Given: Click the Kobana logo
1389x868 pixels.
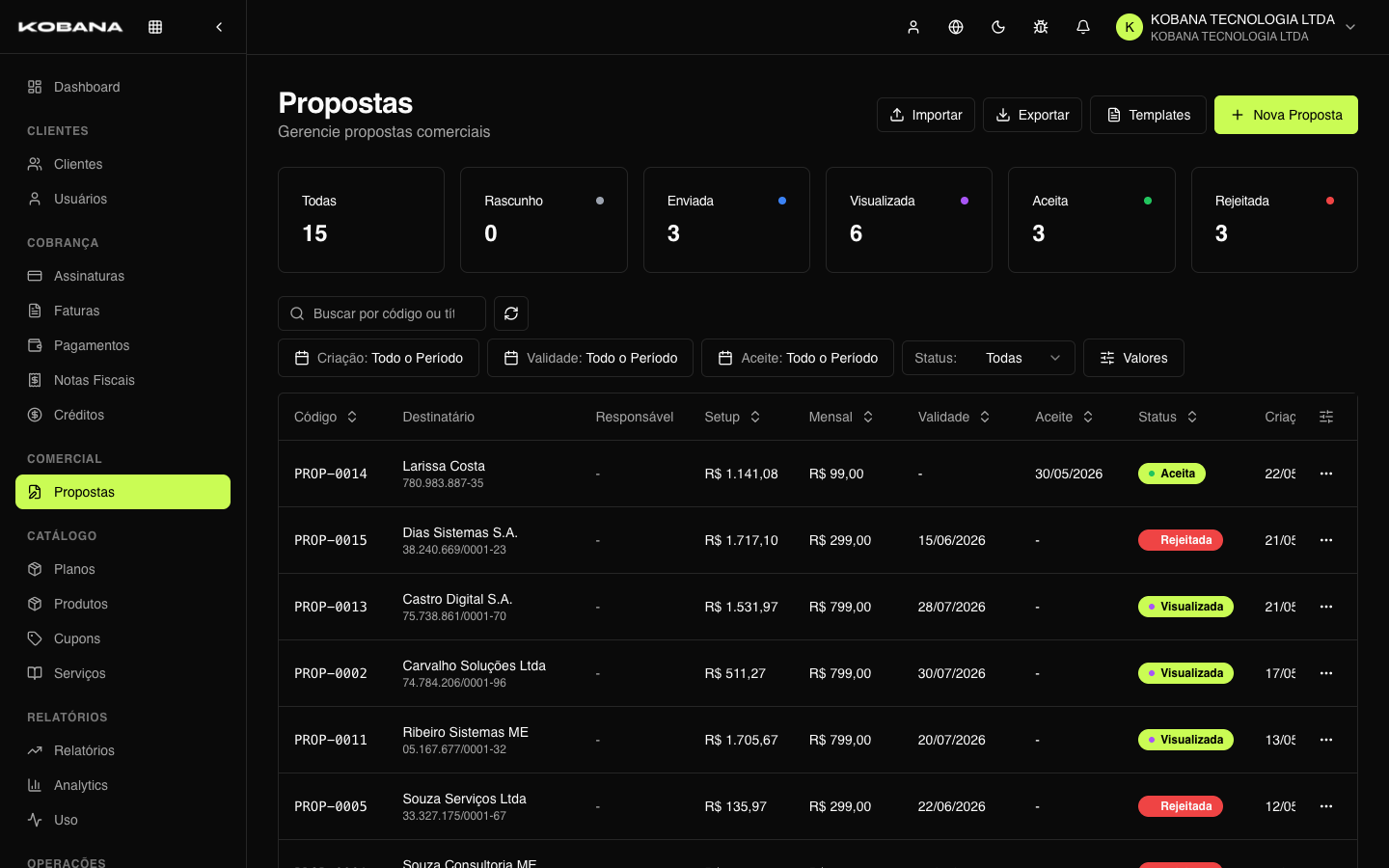Looking at the screenshot, I should tap(70, 27).
